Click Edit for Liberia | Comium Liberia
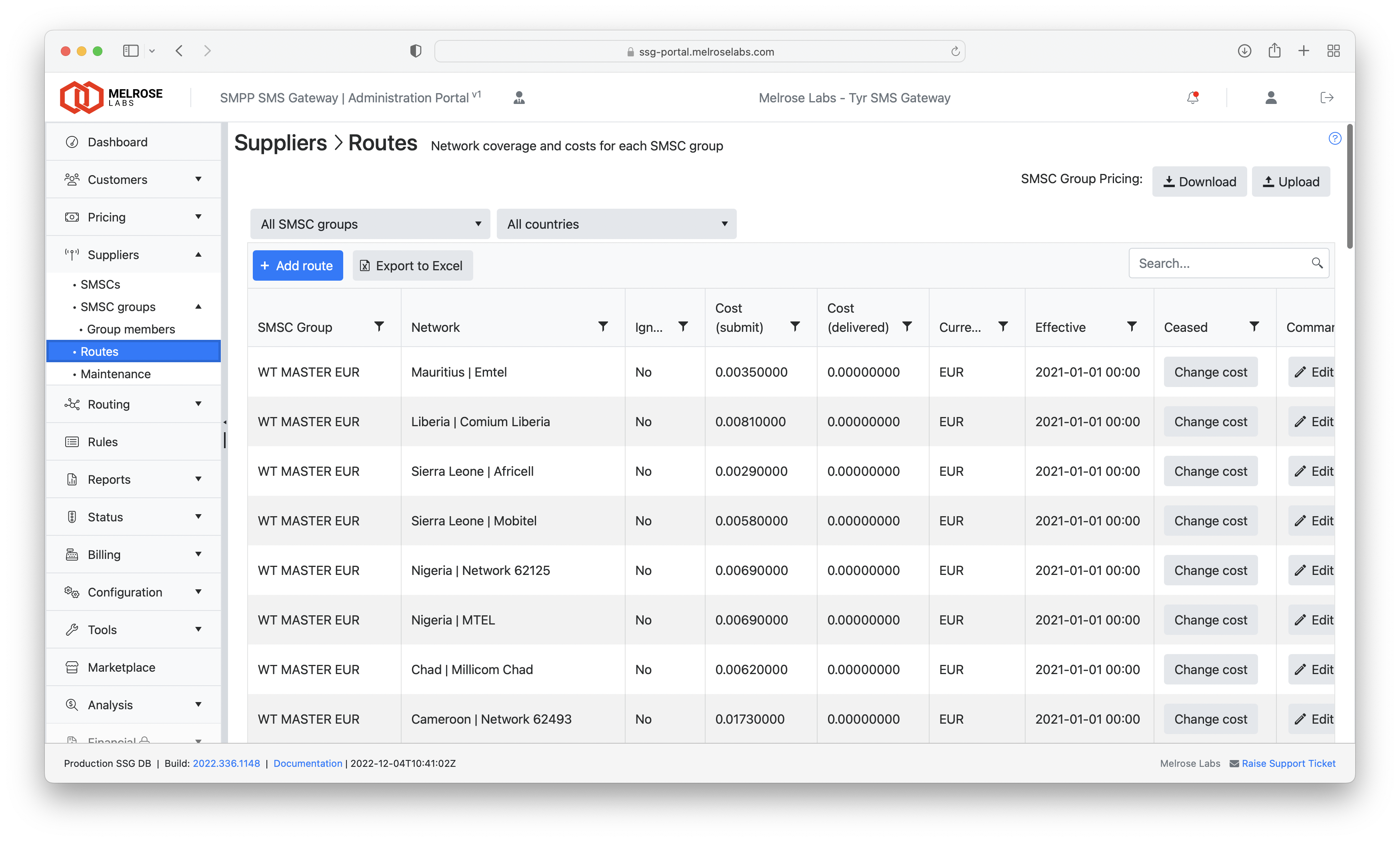This screenshot has height=842, width=1400. click(x=1312, y=421)
